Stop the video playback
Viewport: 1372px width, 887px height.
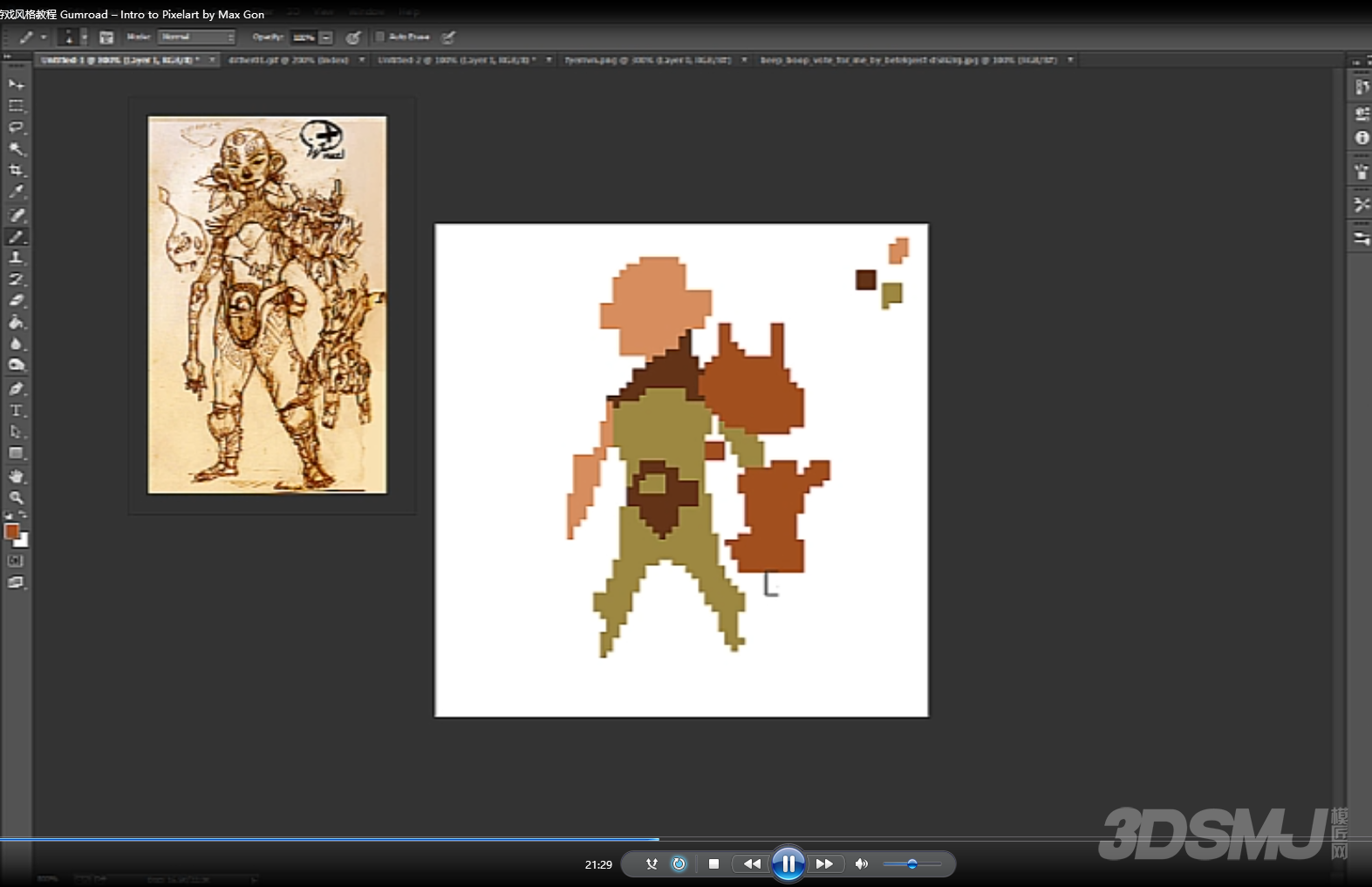click(713, 864)
